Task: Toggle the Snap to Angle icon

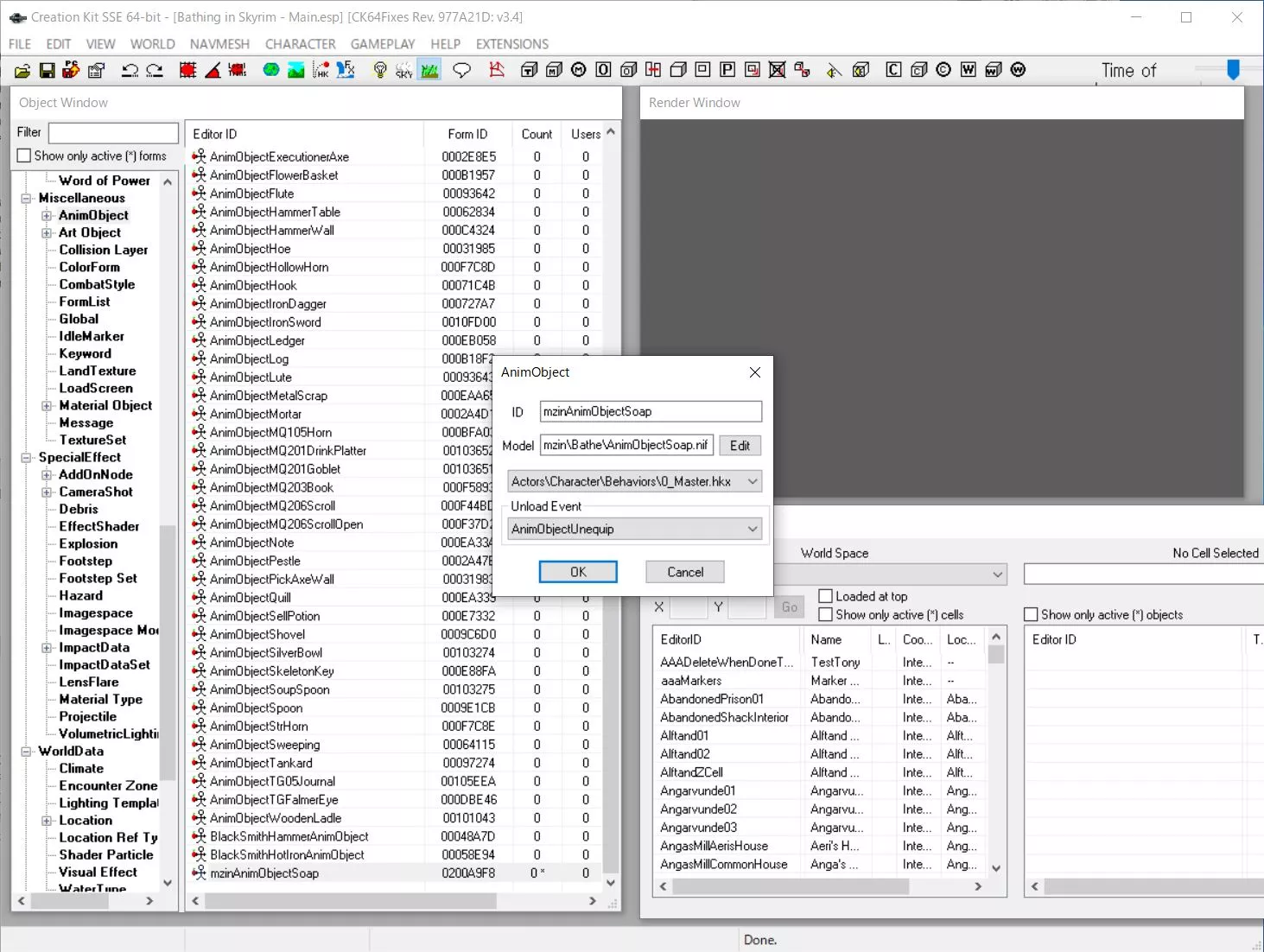Action: (213, 70)
